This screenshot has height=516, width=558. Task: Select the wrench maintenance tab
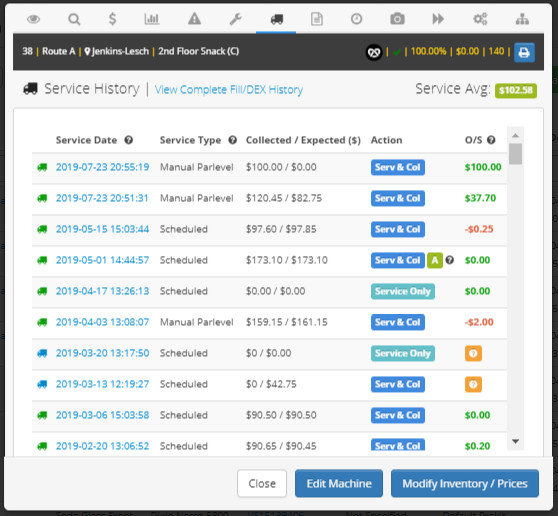pos(236,19)
